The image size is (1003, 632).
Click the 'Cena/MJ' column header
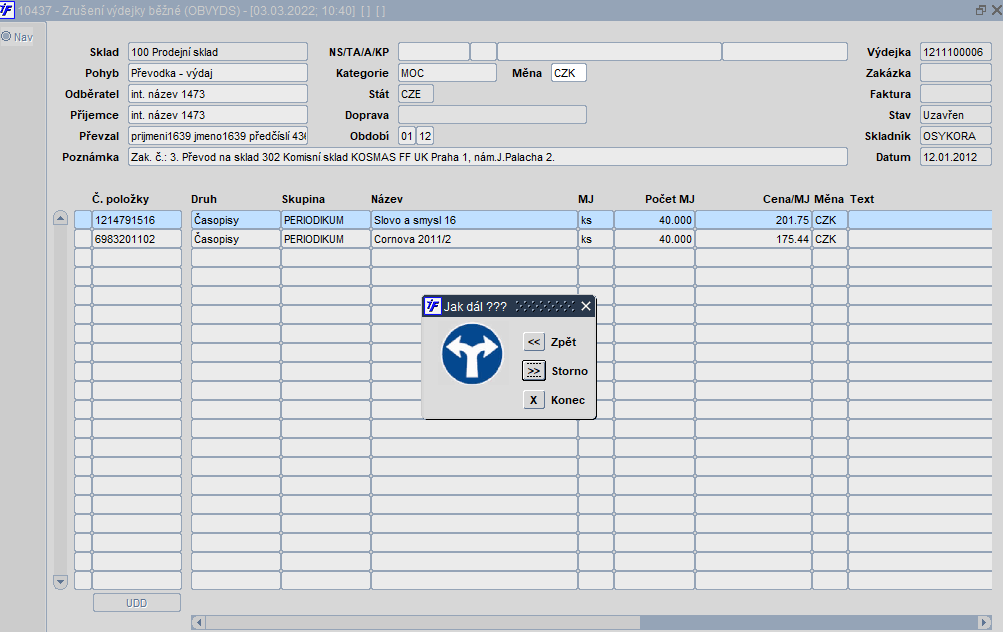point(786,199)
